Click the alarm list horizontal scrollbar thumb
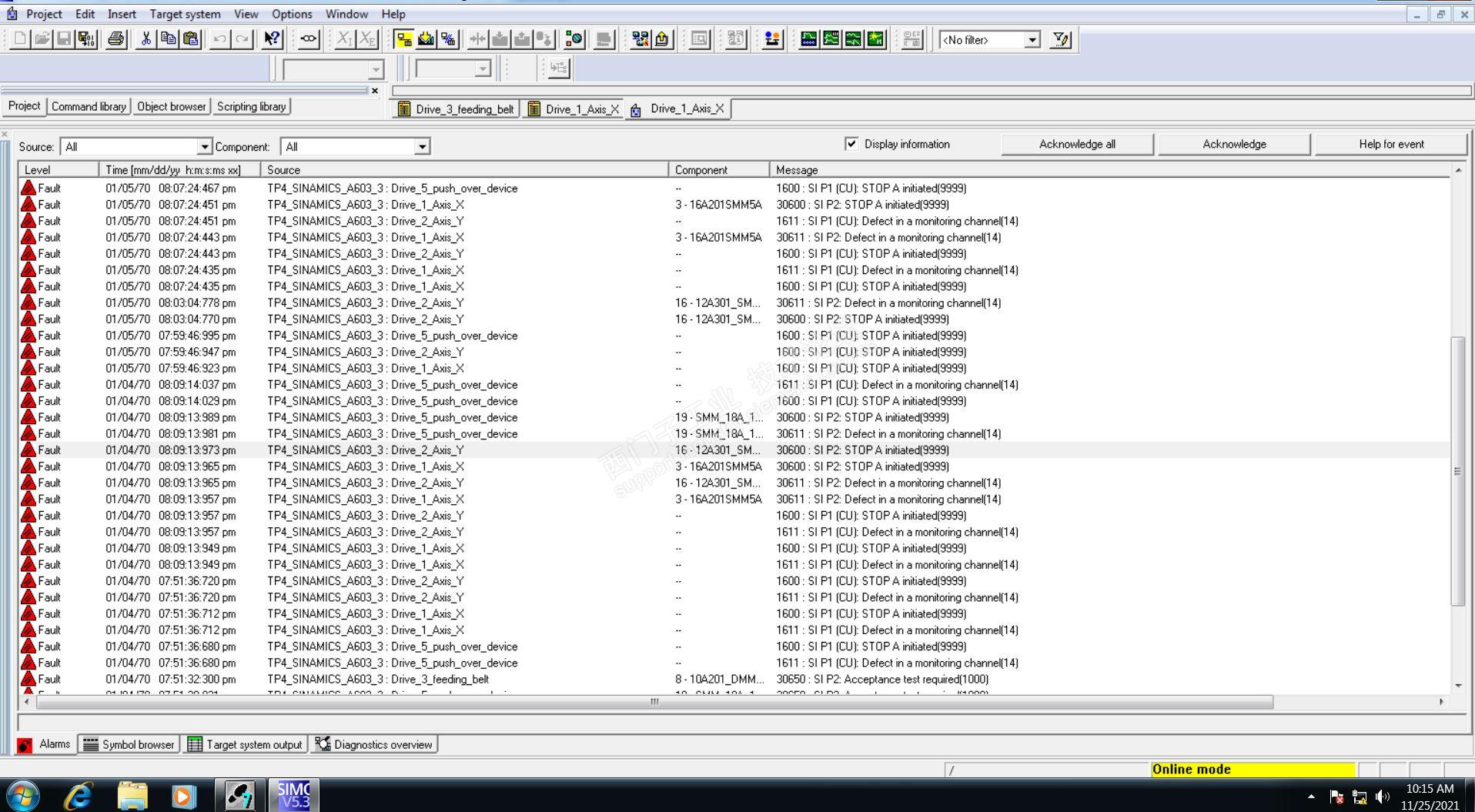The height and width of the screenshot is (812, 1475). tap(654, 702)
